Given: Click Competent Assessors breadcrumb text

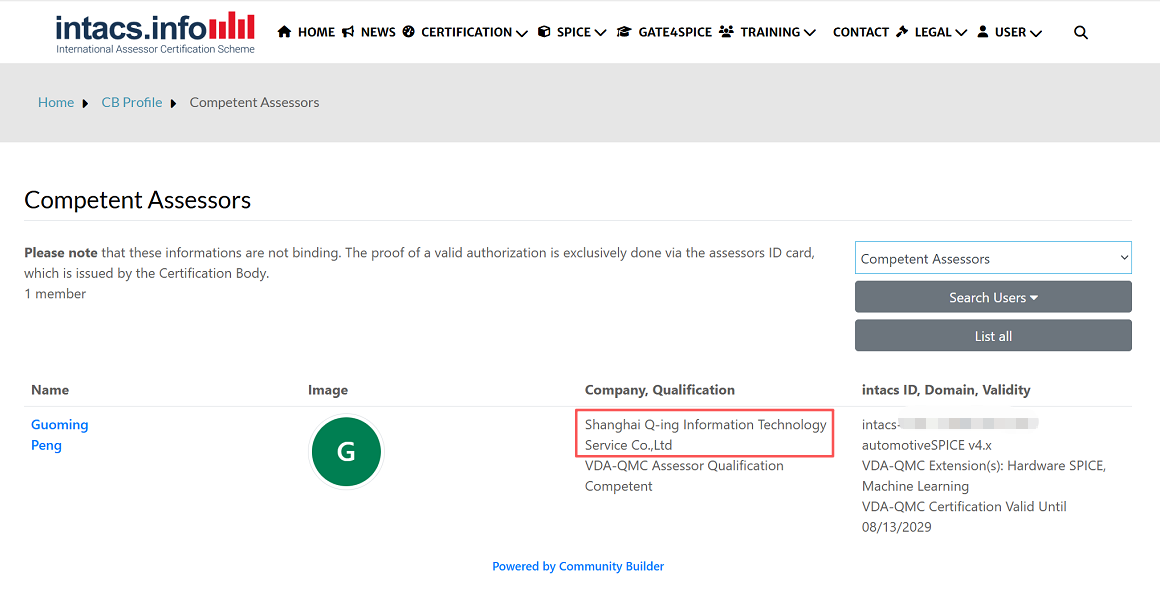Looking at the screenshot, I should click(254, 102).
